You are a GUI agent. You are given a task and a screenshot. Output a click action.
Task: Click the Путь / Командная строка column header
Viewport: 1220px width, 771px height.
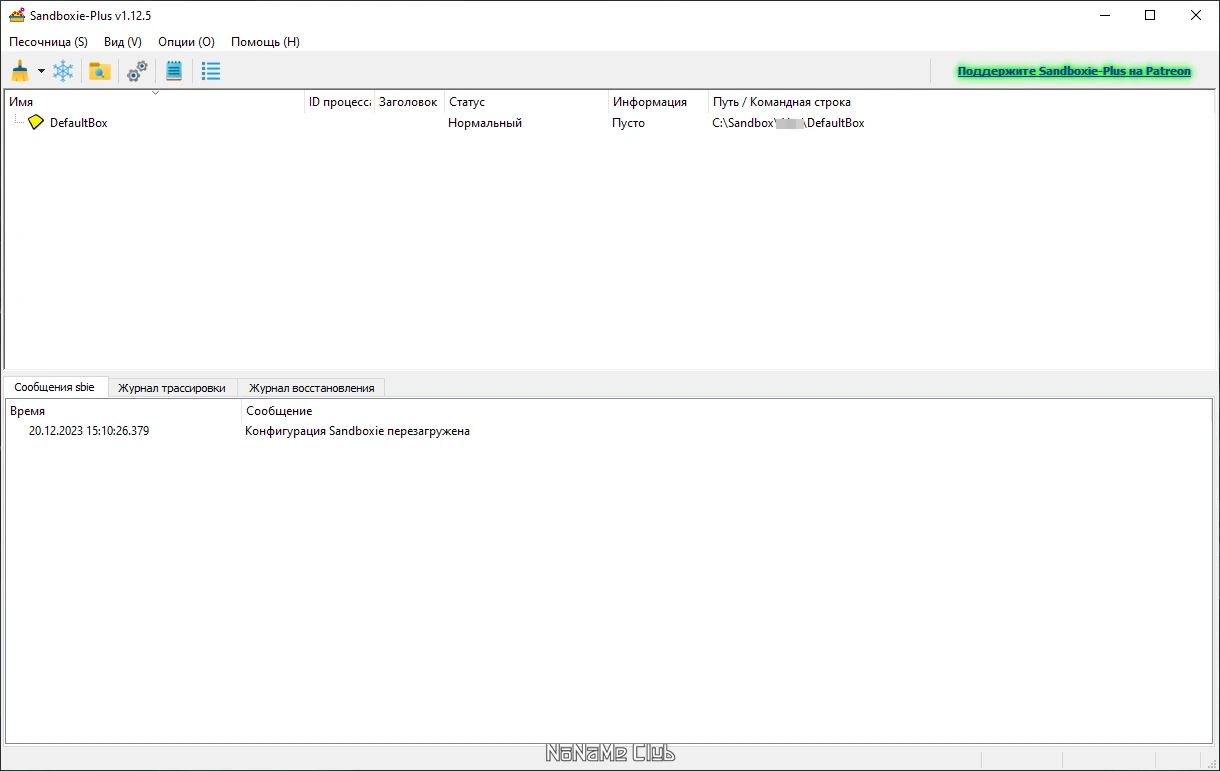(960, 102)
